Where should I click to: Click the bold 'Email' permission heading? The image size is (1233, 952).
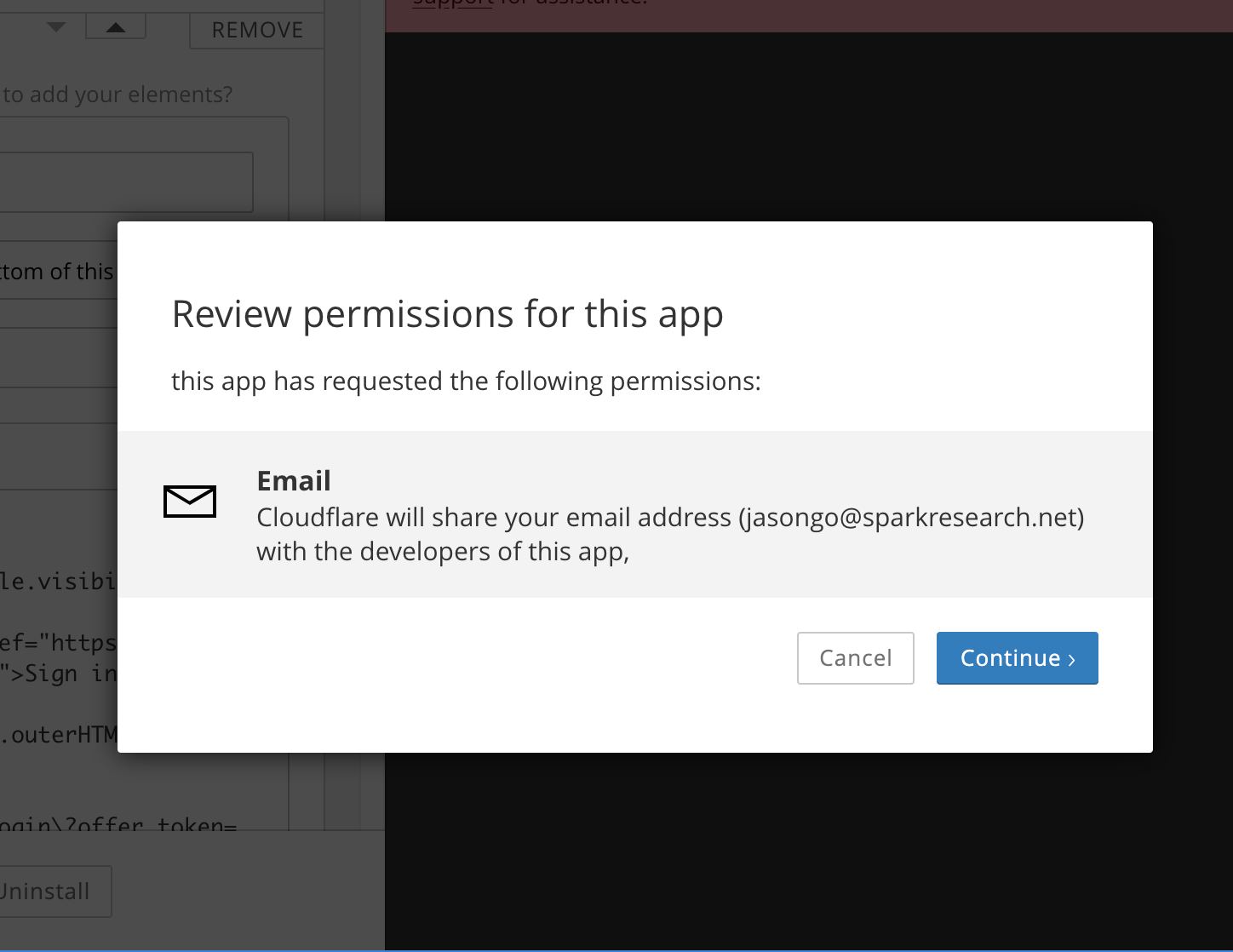[294, 480]
